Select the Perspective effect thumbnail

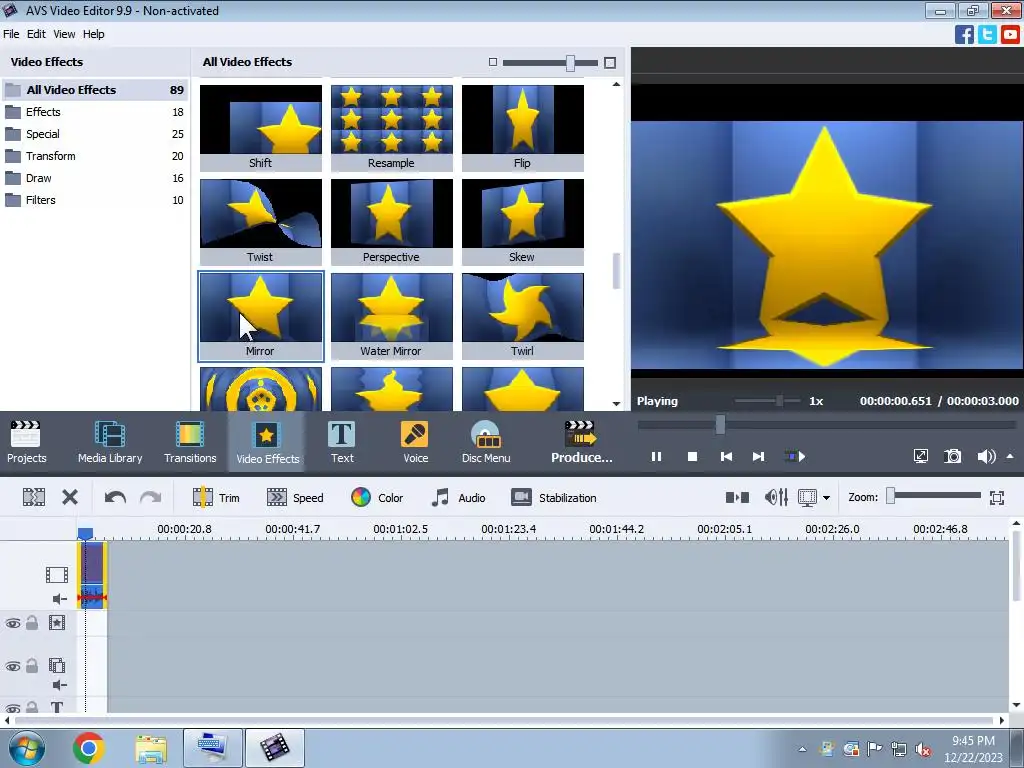(x=392, y=222)
